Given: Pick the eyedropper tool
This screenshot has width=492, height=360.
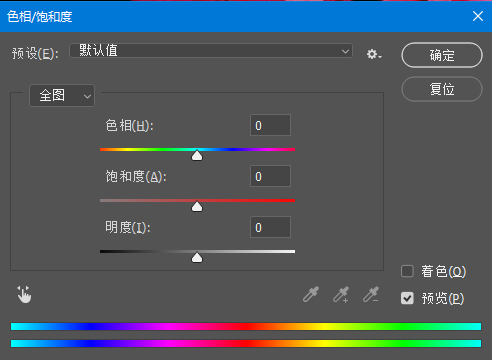Looking at the screenshot, I should pyautogui.click(x=311, y=294).
